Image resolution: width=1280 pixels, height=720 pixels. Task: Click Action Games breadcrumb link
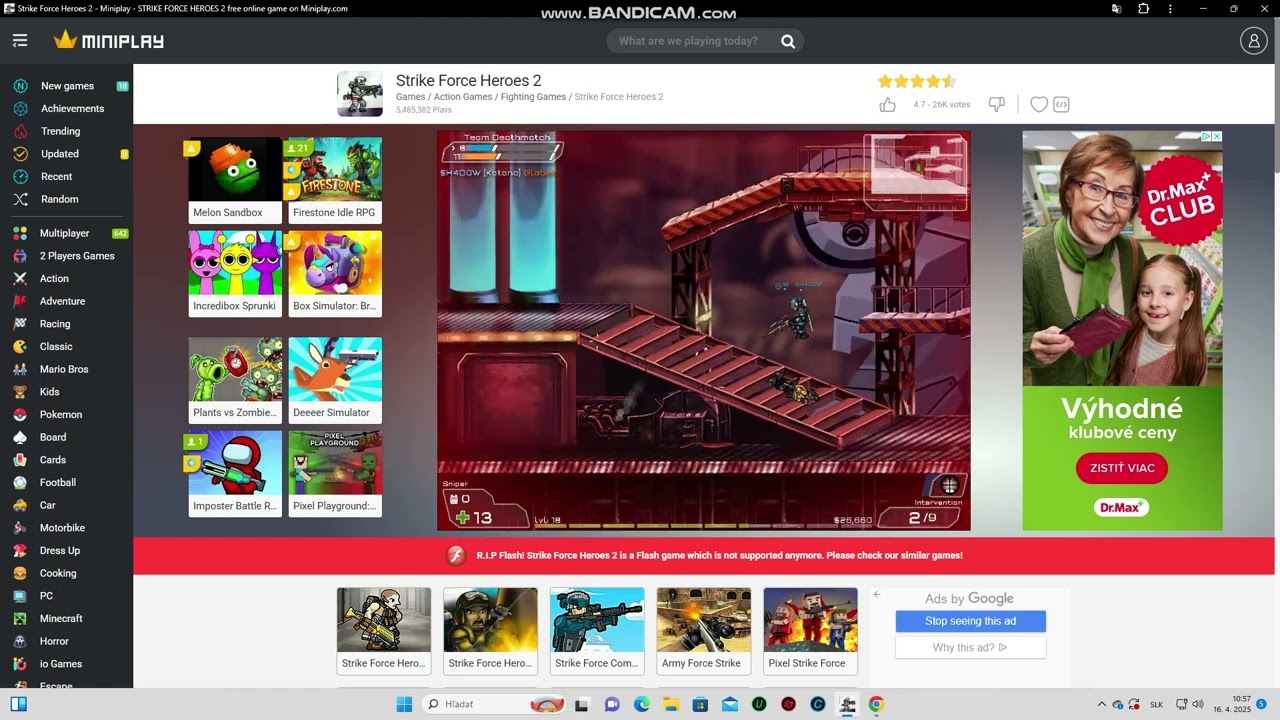[x=463, y=97]
